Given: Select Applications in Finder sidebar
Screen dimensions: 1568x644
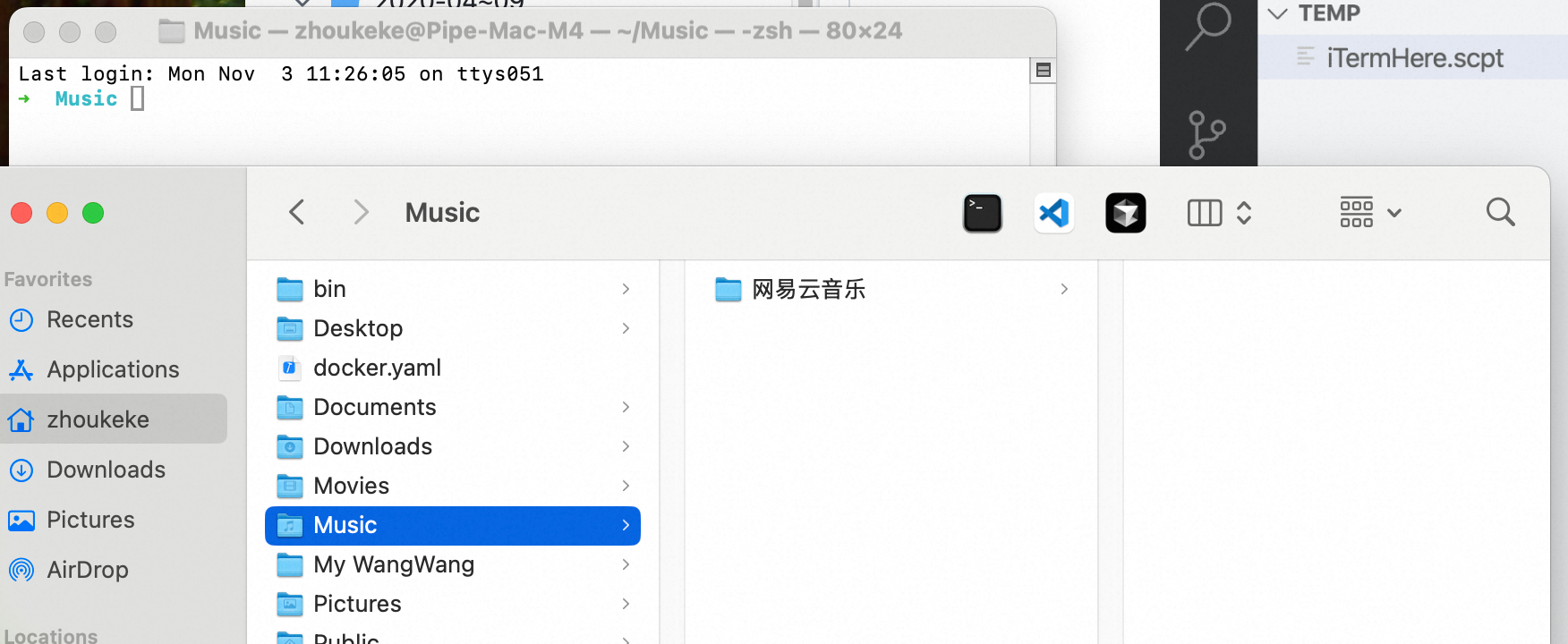Looking at the screenshot, I should click(113, 369).
